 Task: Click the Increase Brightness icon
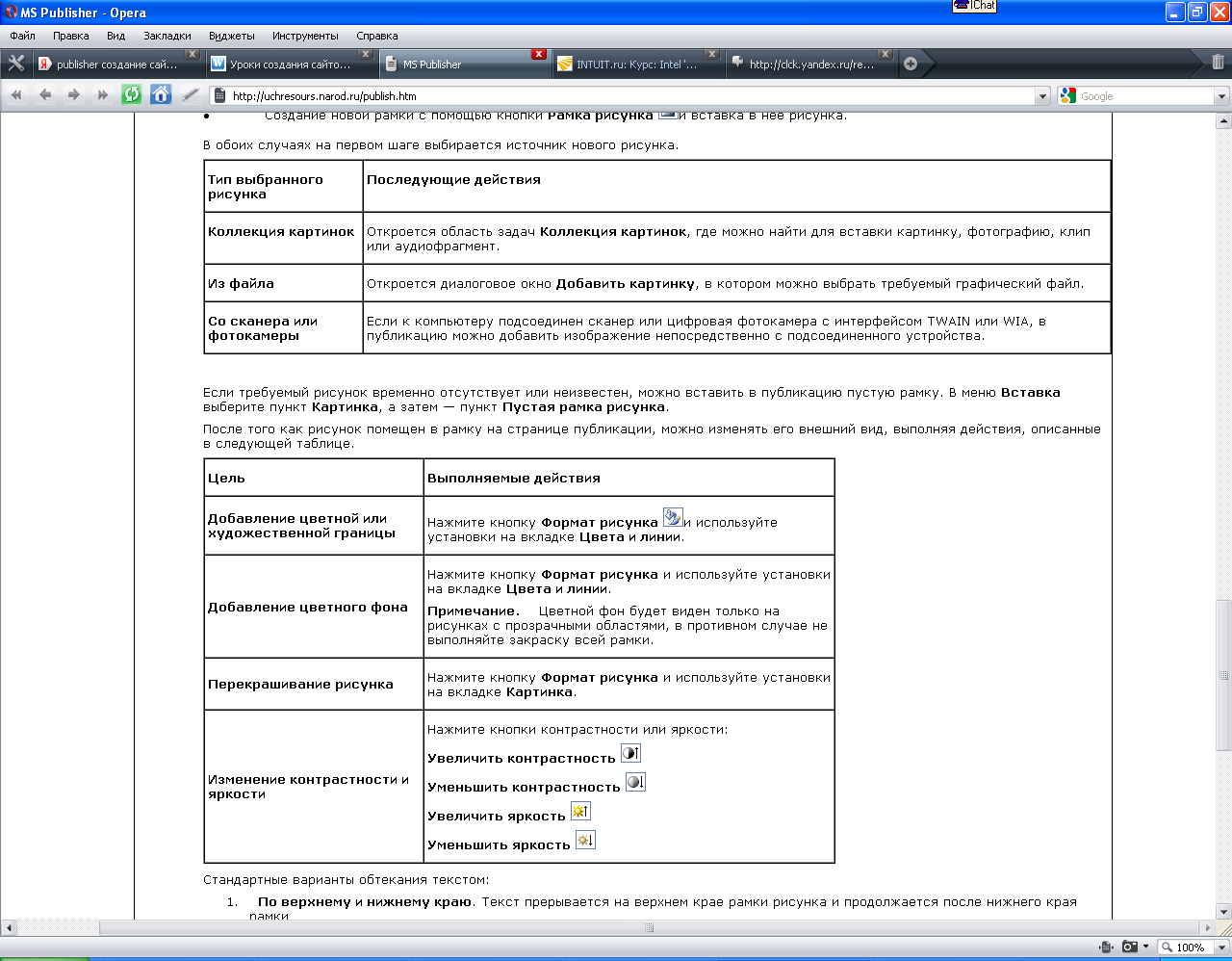coord(580,811)
